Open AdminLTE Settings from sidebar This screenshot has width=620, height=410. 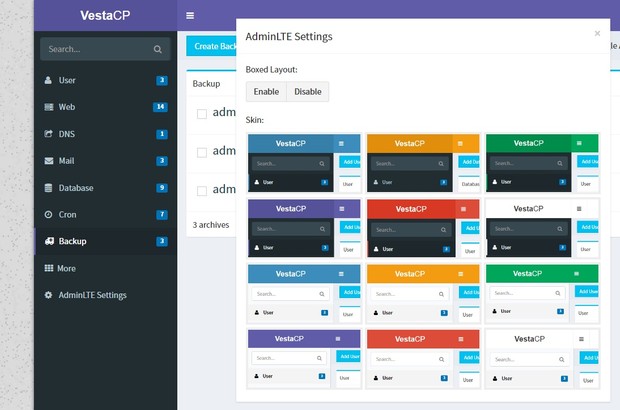pos(106,295)
